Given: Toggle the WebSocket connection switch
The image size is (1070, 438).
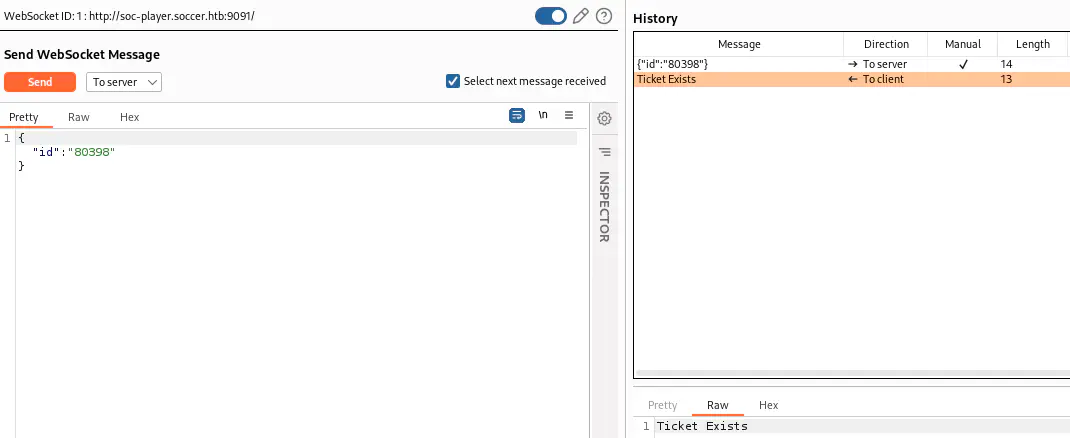Looking at the screenshot, I should point(551,16).
